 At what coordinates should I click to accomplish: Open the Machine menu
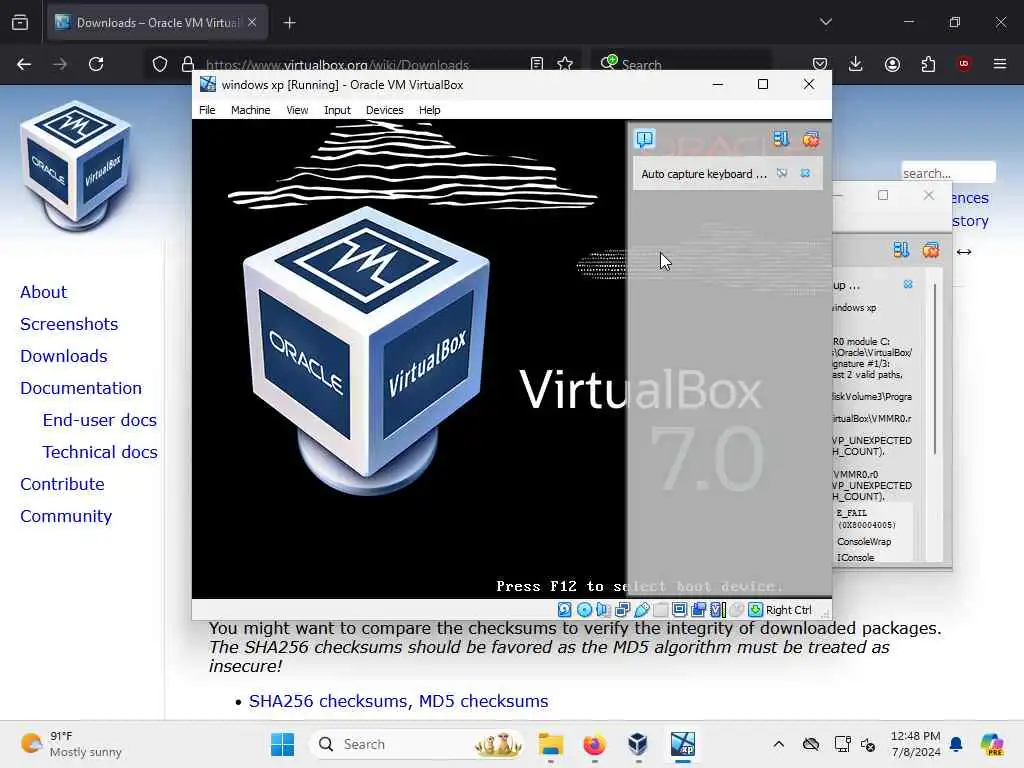pos(250,110)
